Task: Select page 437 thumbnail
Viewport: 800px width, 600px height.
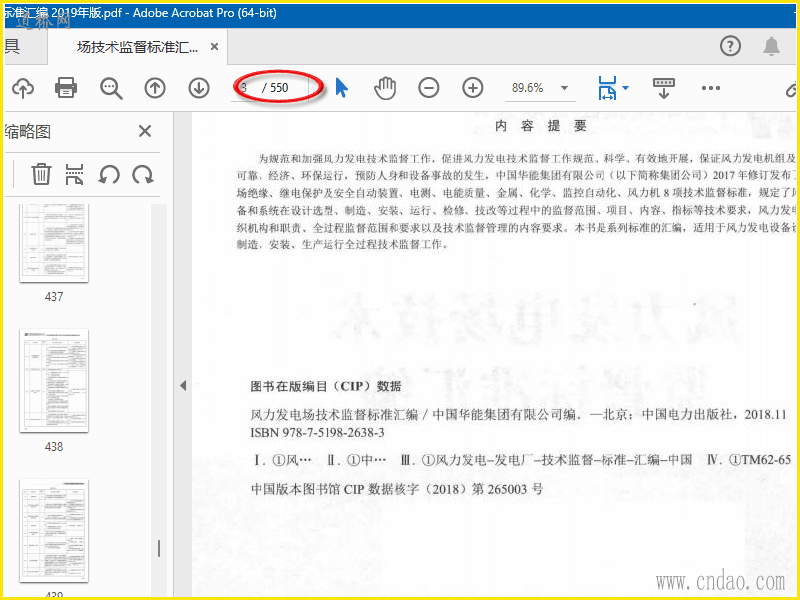Action: 54,243
